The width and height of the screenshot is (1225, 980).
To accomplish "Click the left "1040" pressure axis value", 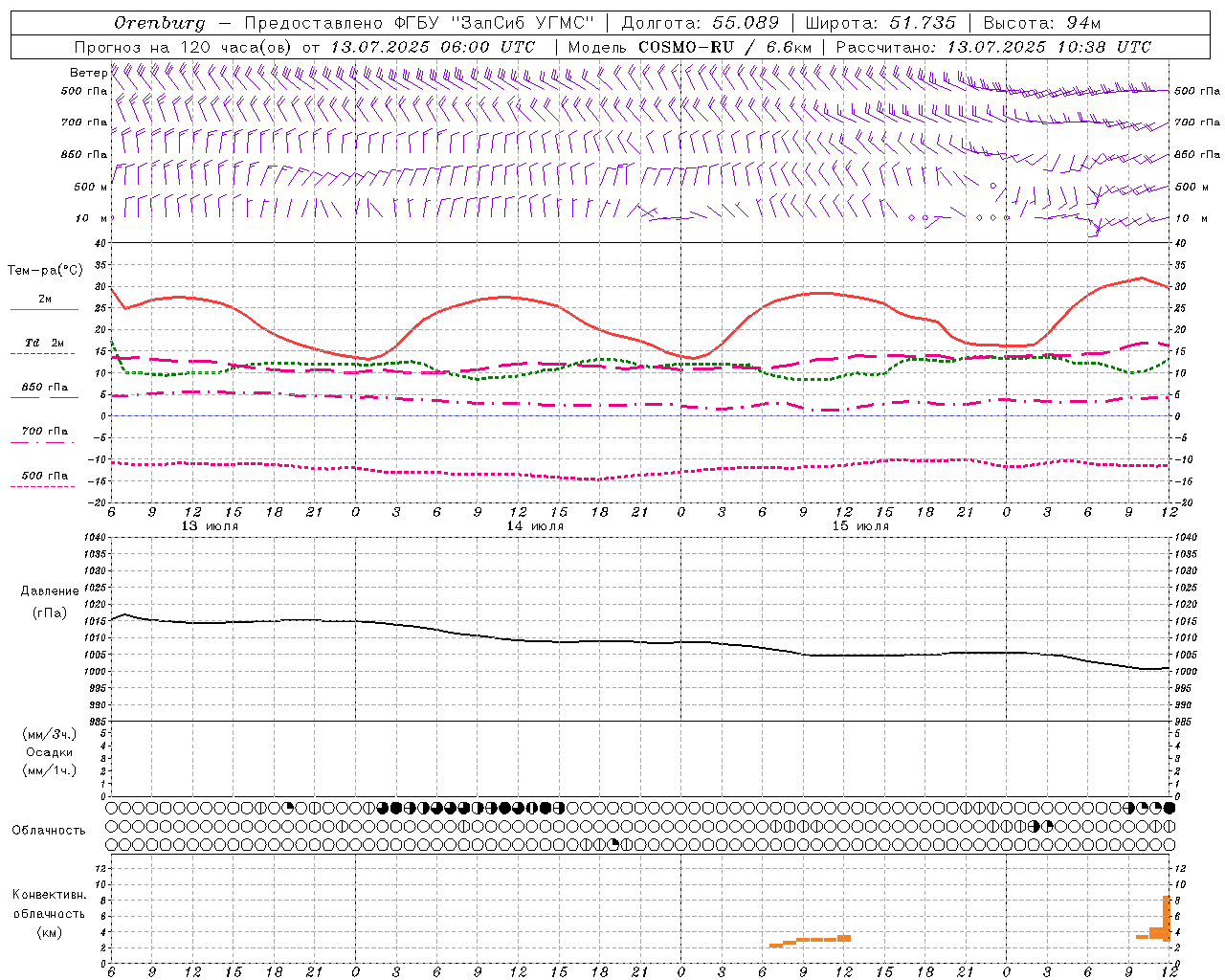I will coord(94,538).
